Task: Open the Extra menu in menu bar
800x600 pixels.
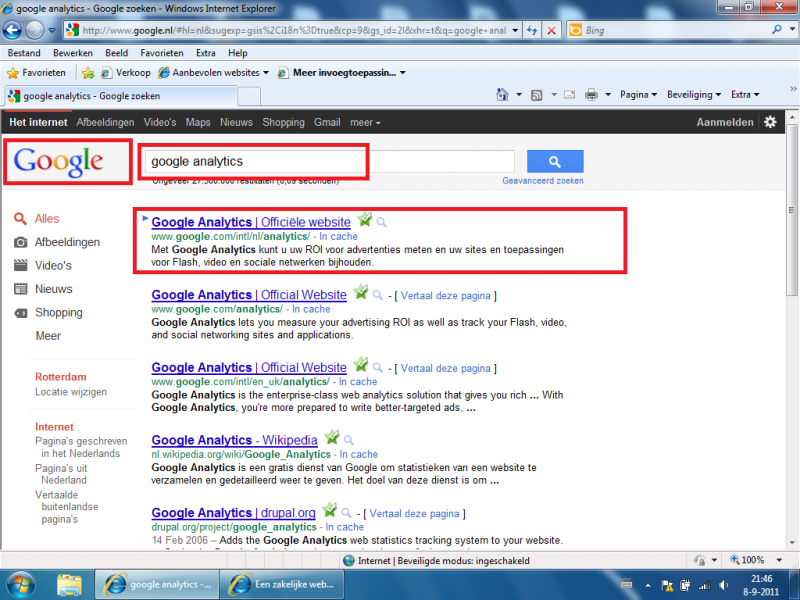Action: (205, 53)
